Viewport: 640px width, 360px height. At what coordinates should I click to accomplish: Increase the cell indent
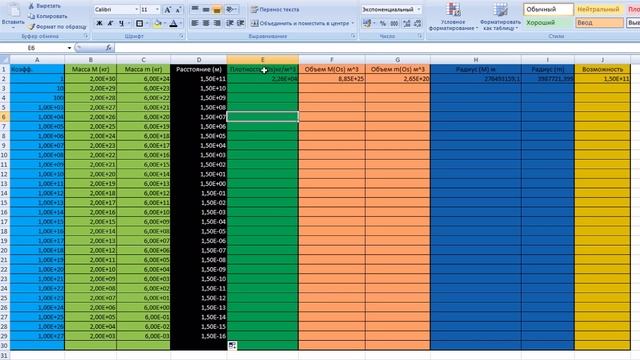(240, 24)
